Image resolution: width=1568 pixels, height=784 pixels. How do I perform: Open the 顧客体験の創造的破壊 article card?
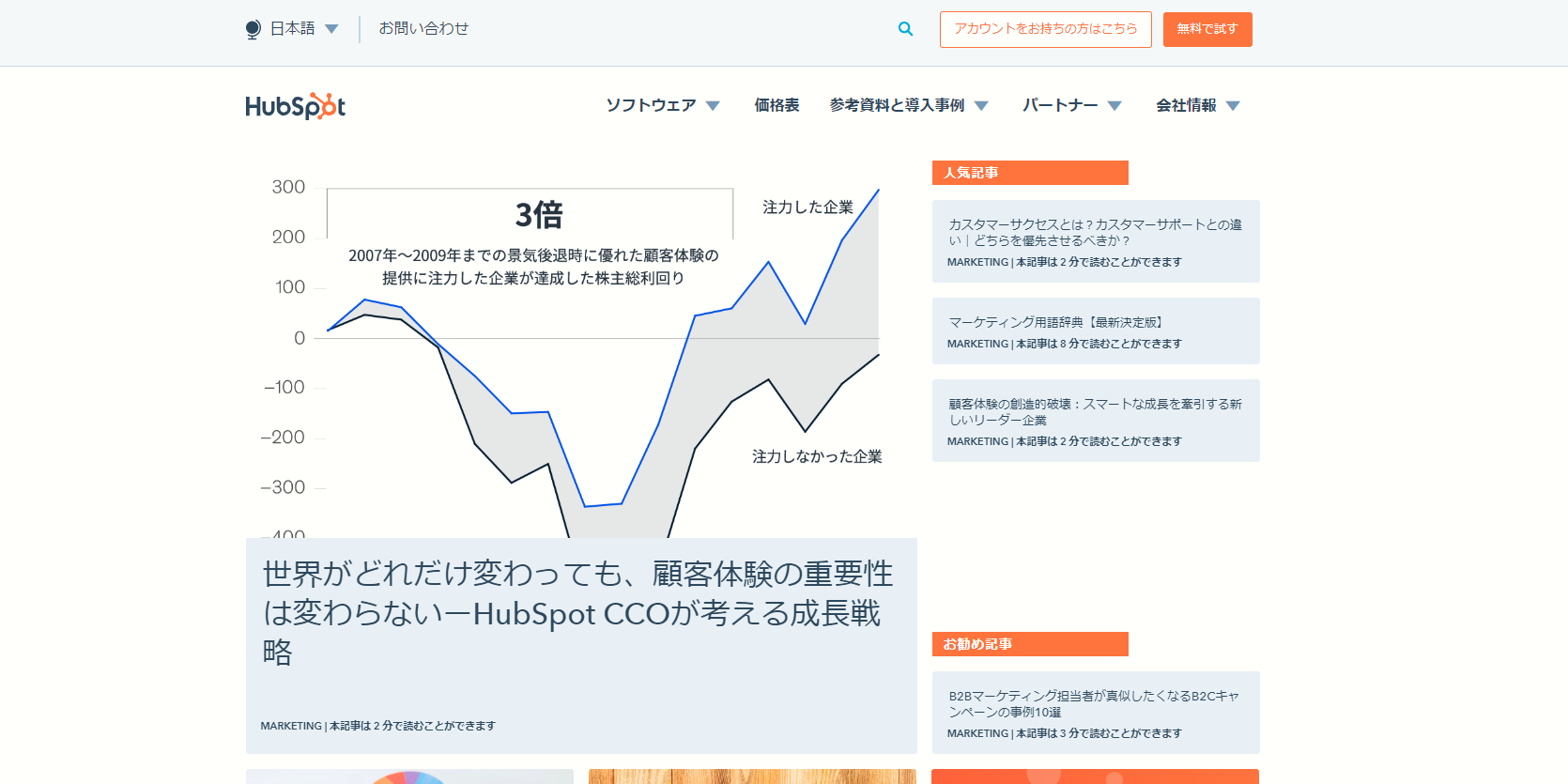click(1096, 421)
